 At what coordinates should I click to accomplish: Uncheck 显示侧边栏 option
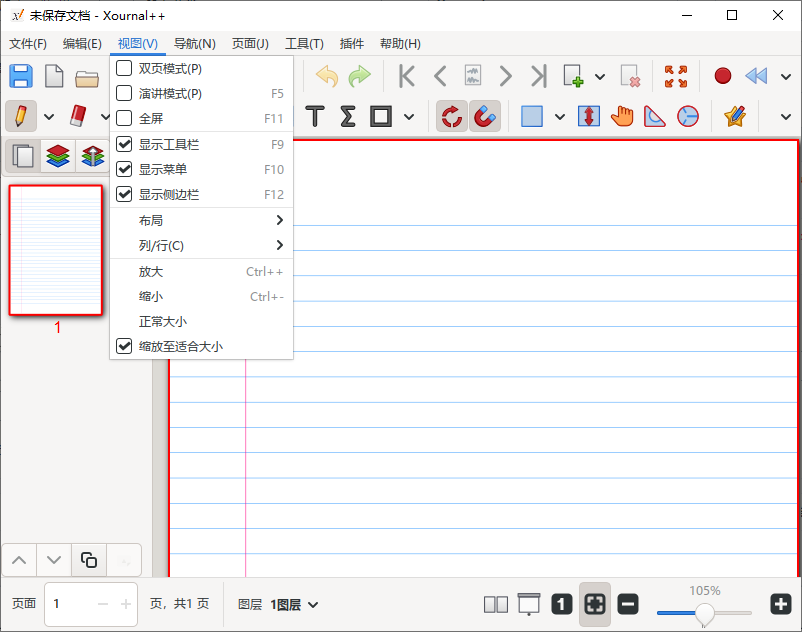coord(202,194)
